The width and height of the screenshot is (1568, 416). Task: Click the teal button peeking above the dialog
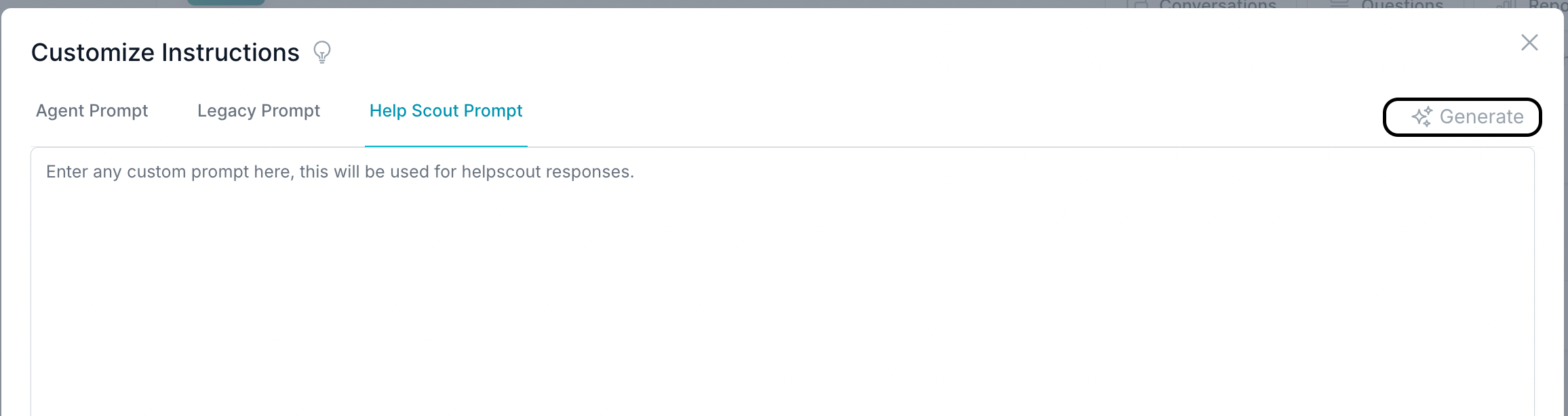[x=226, y=2]
